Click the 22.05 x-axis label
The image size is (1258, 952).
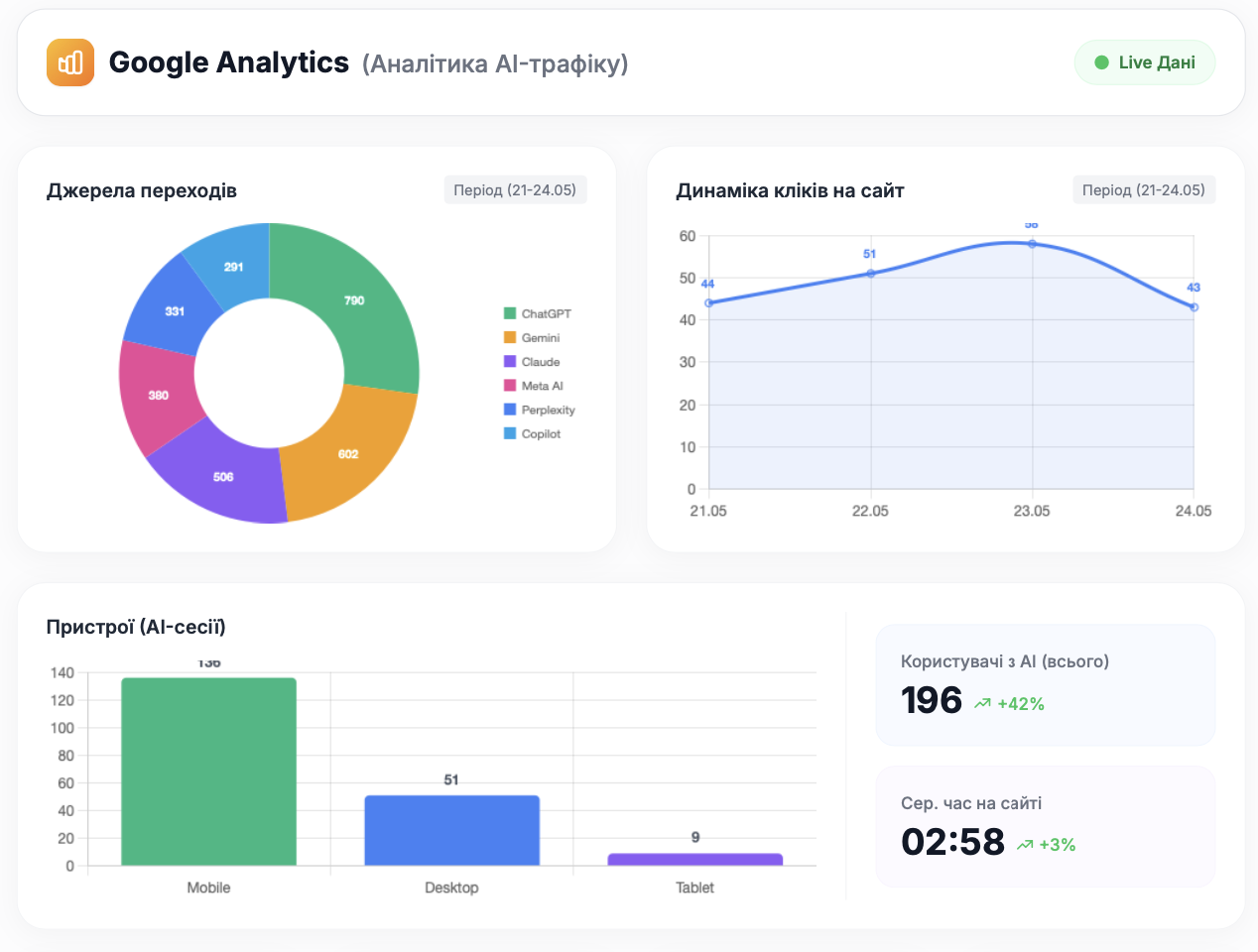pos(870,511)
